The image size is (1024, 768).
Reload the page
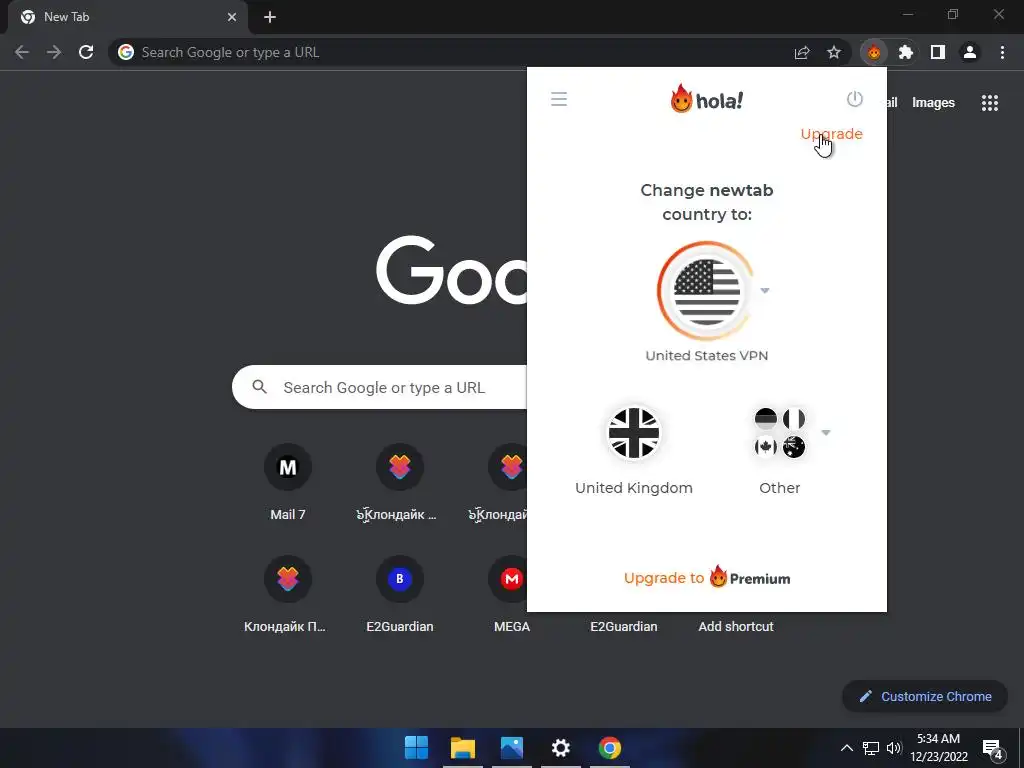(86, 52)
